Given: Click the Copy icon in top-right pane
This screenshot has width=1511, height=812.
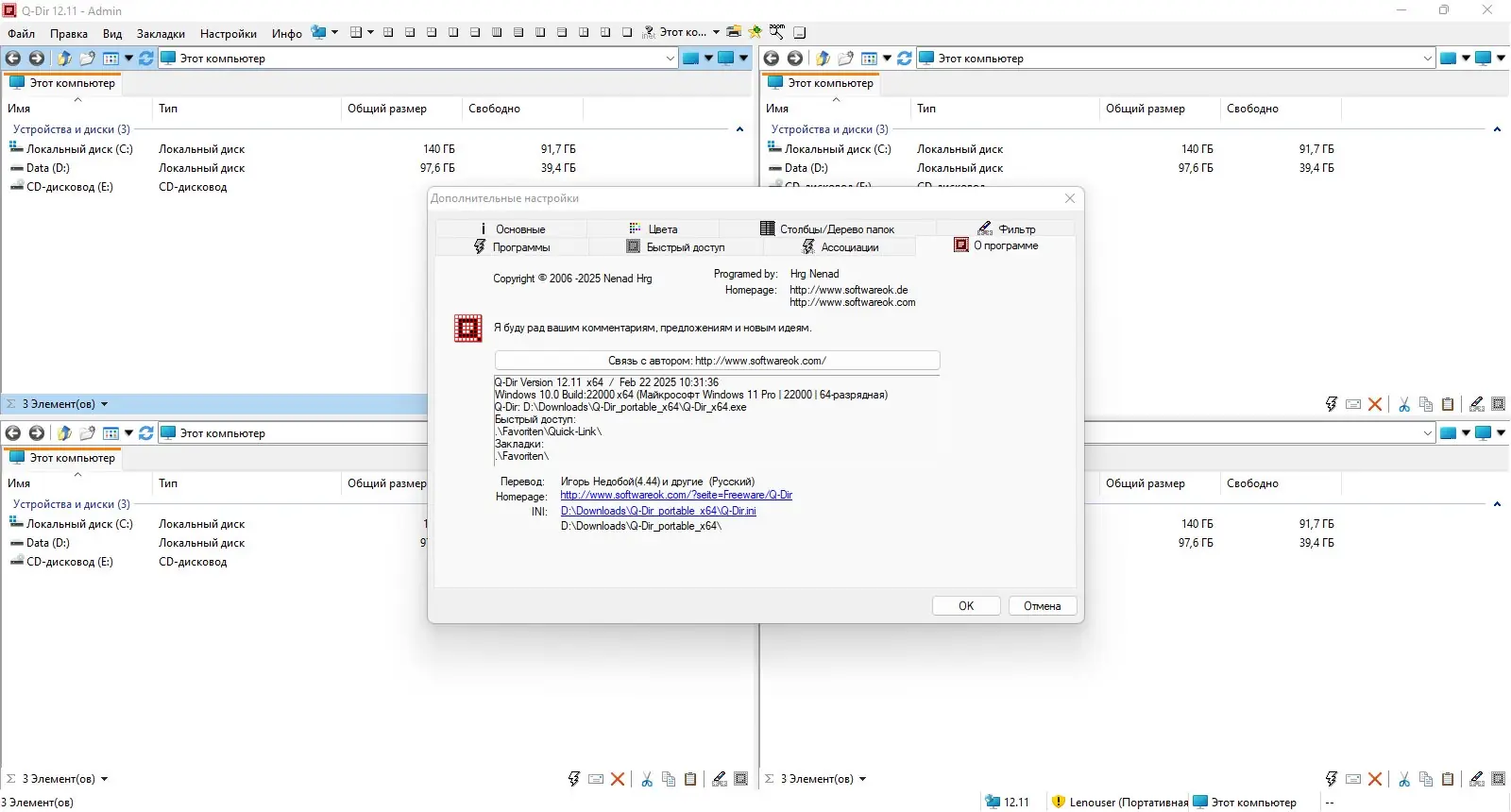Looking at the screenshot, I should pyautogui.click(x=1426, y=404).
